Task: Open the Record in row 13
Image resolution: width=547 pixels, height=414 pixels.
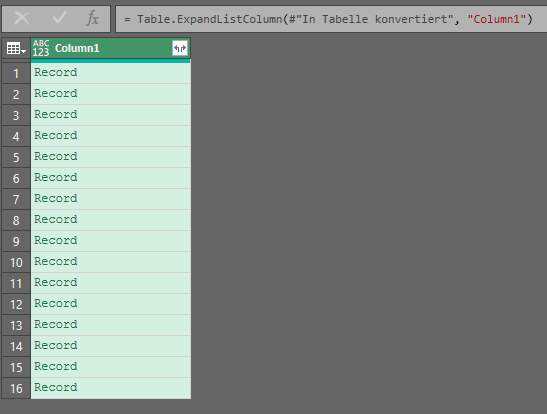Action: (56, 324)
